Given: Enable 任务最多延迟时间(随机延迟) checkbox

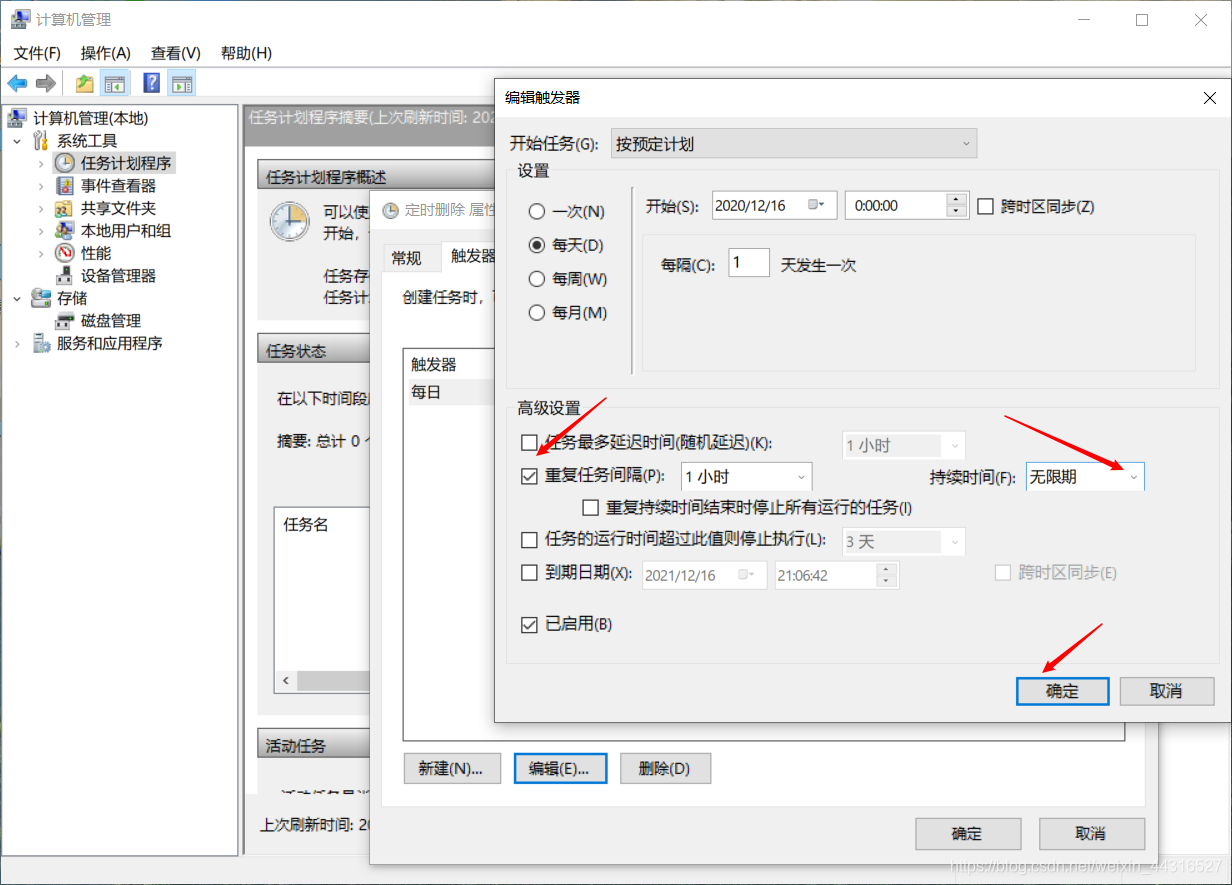Looking at the screenshot, I should coord(529,443).
